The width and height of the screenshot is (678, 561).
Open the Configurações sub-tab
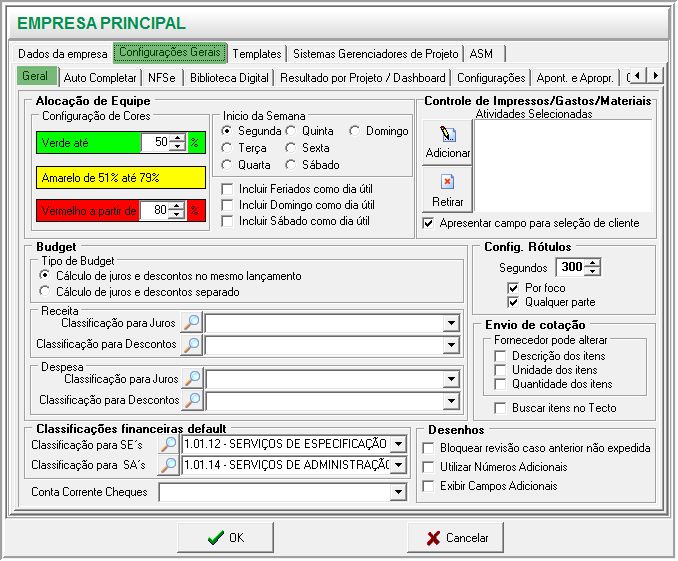pyautogui.click(x=491, y=78)
